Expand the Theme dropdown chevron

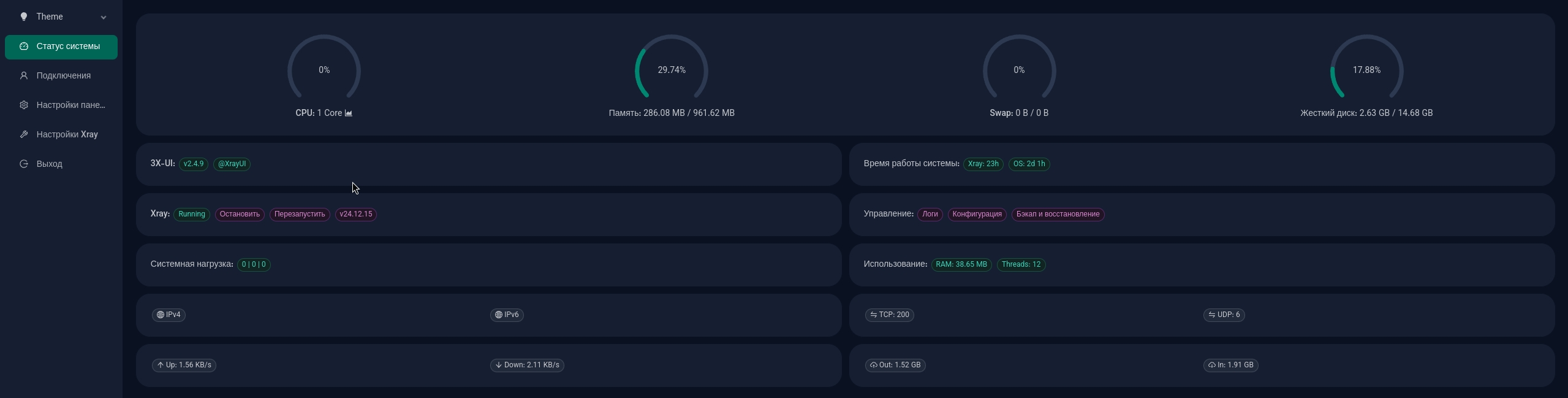(x=104, y=17)
